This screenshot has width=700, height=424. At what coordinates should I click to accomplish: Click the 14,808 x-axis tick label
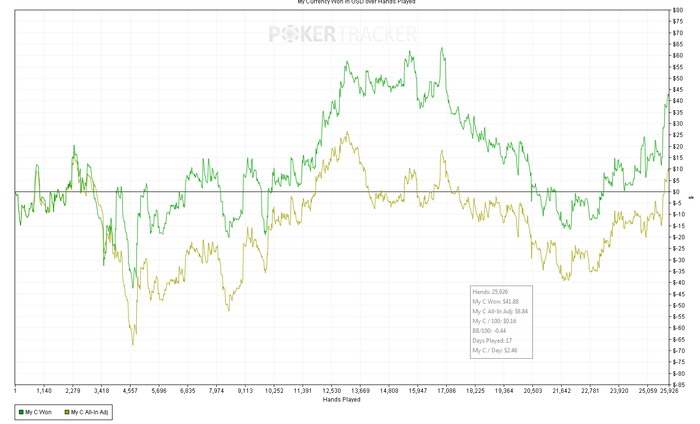pos(389,391)
